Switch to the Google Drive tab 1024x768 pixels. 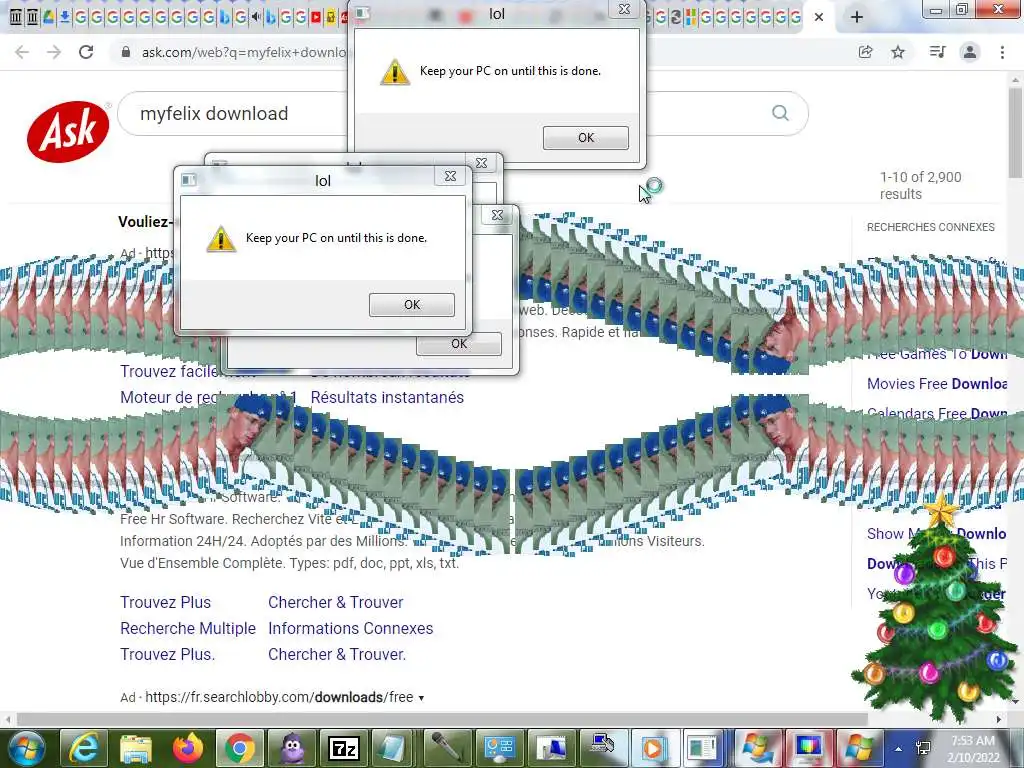pos(48,18)
